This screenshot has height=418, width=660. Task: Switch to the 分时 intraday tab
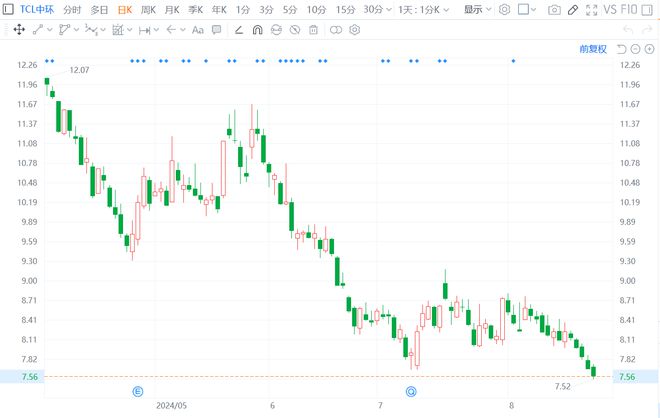(x=72, y=10)
